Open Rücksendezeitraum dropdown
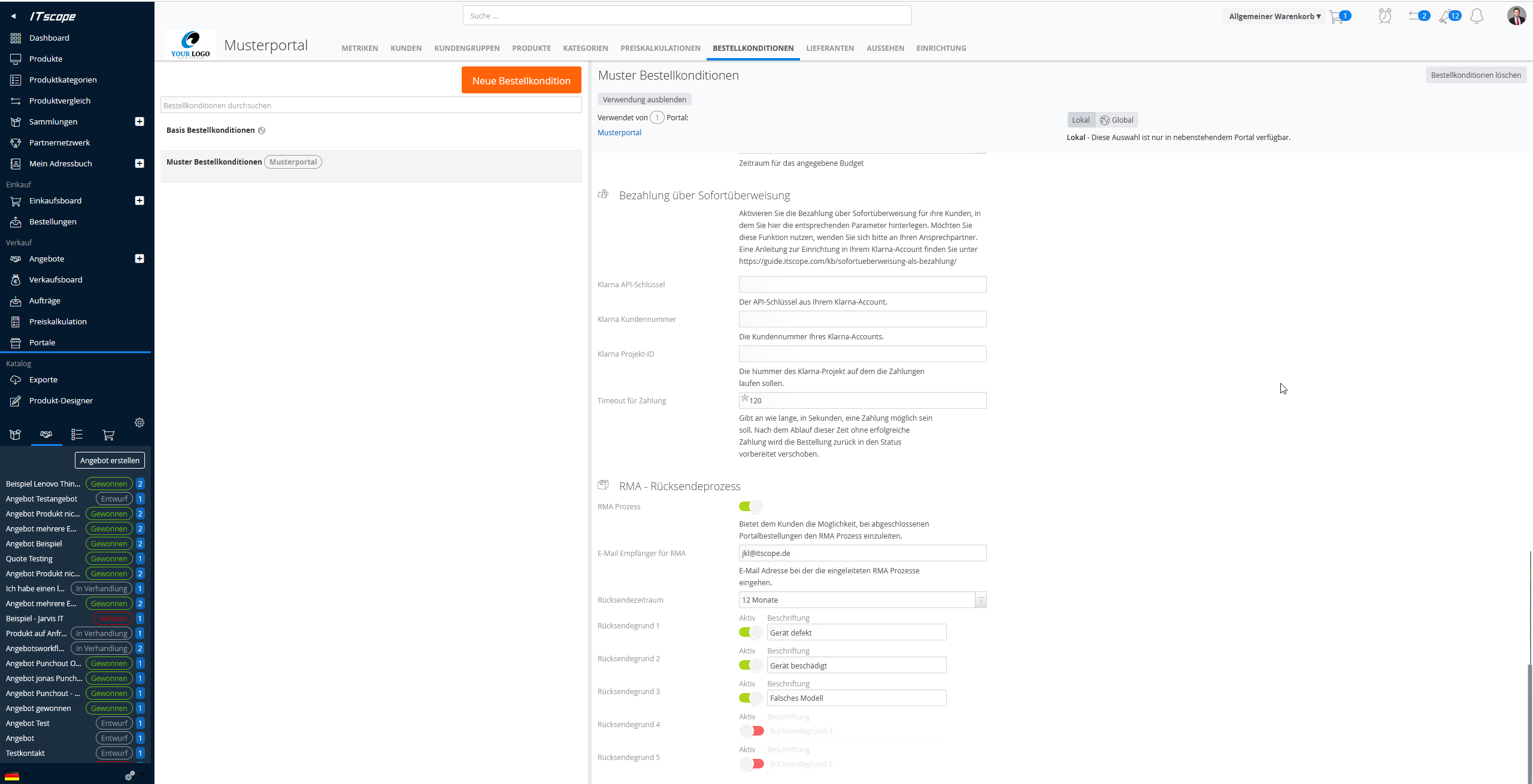The width and height of the screenshot is (1533, 784). [862, 600]
